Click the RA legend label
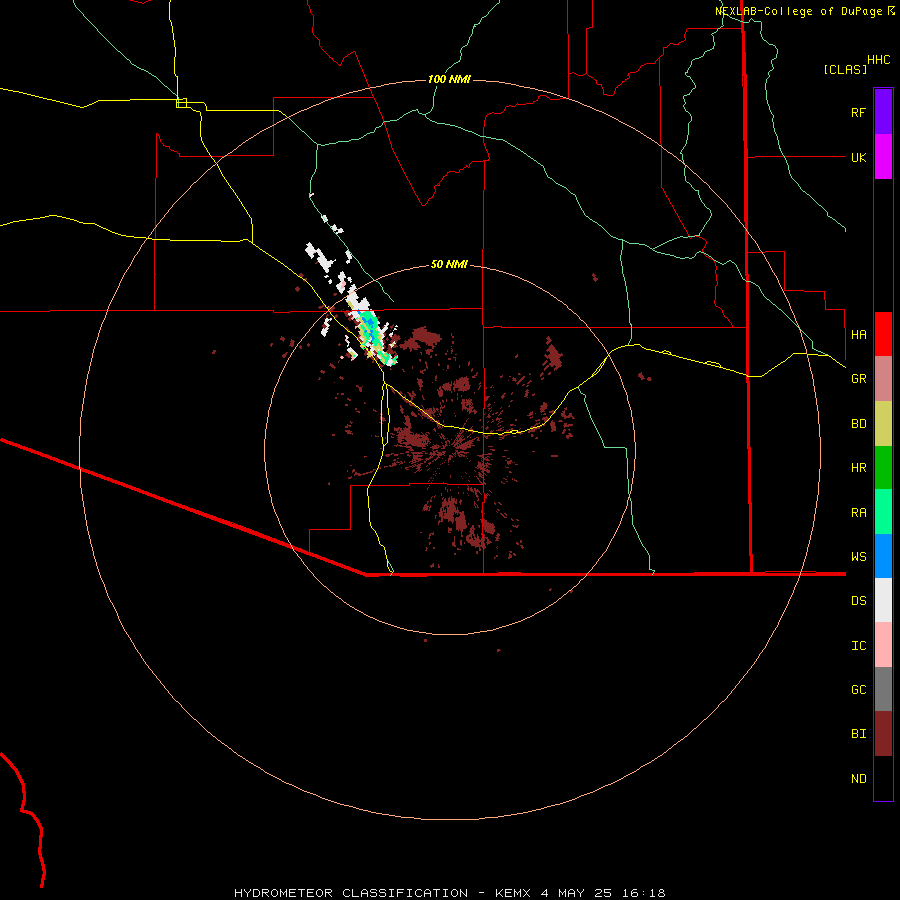This screenshot has height=900, width=900. pos(859,513)
